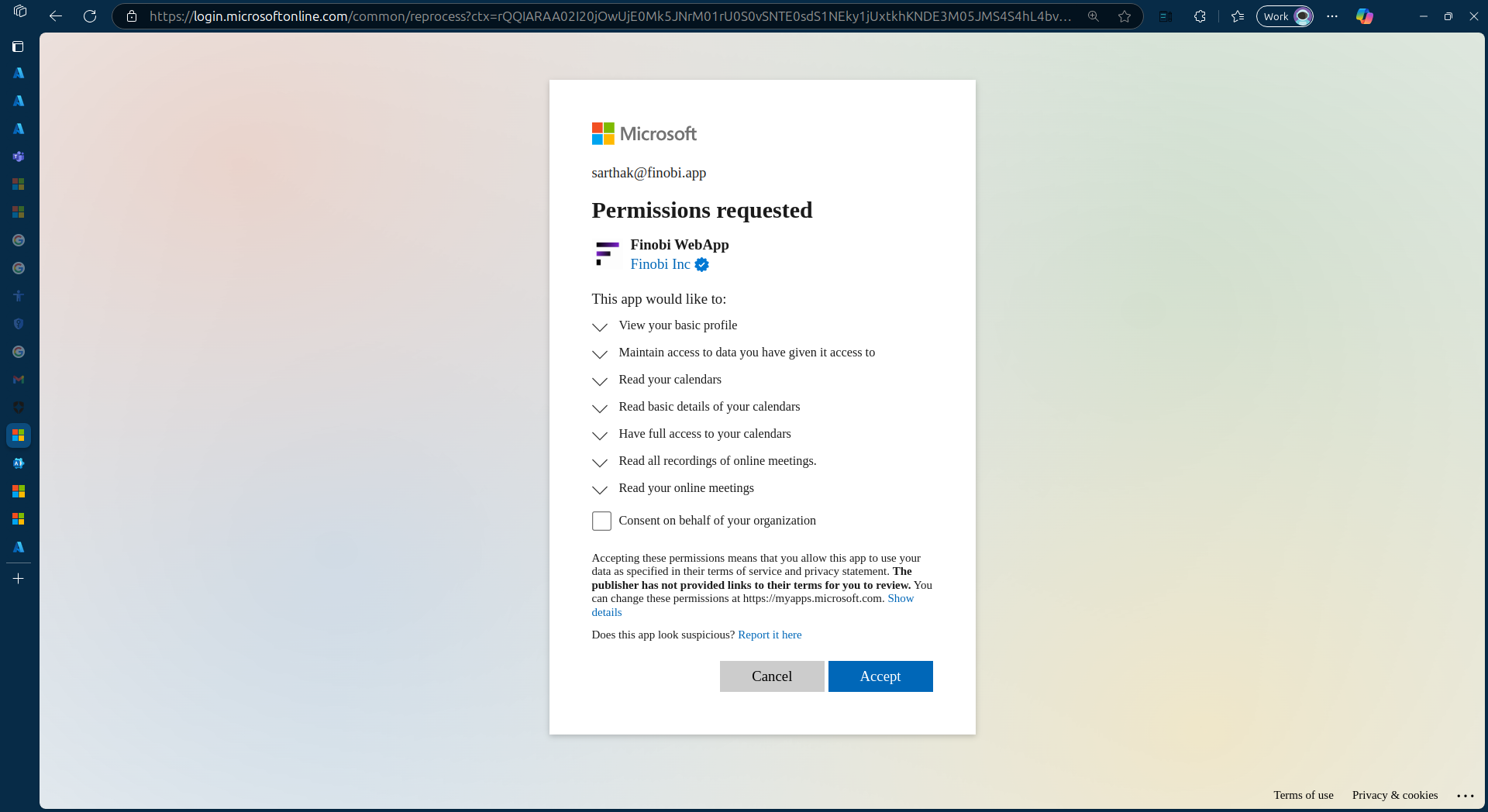Click the Show details link

click(x=901, y=599)
